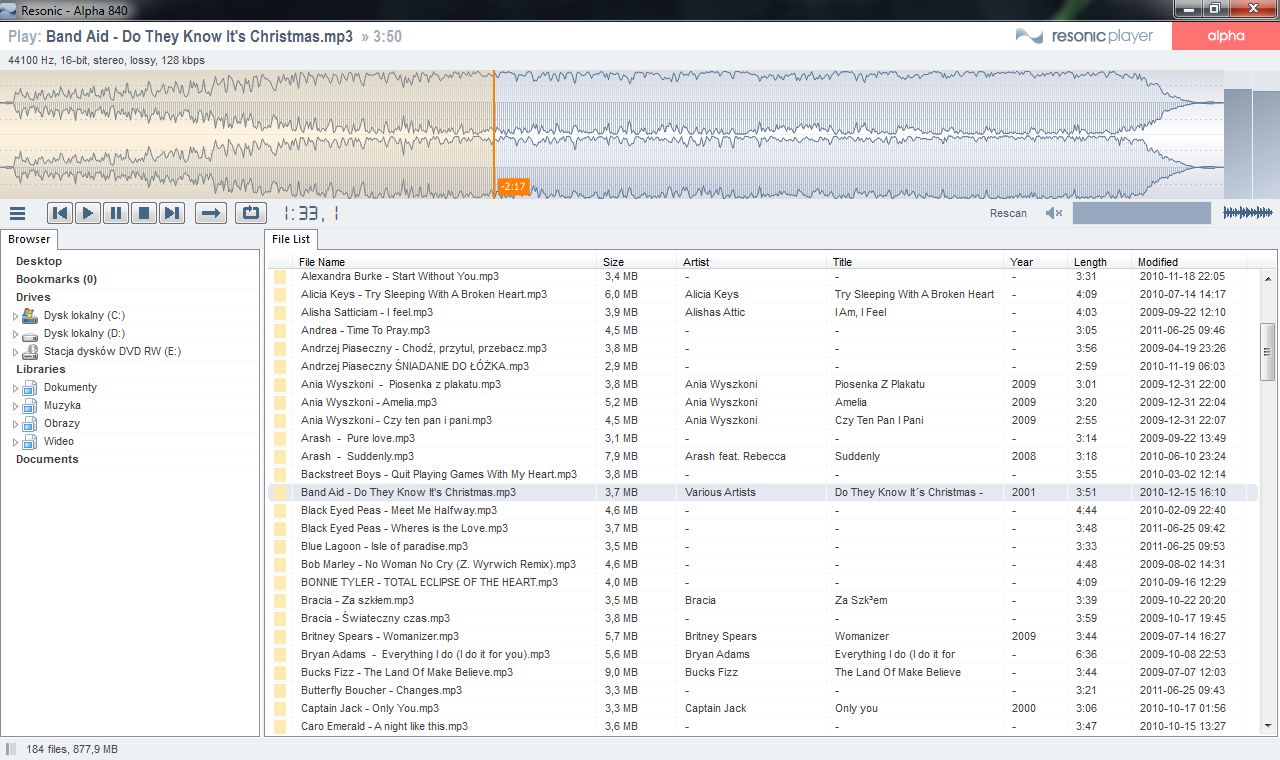
Task: Click the Dokumenty library icon
Action: (30, 387)
